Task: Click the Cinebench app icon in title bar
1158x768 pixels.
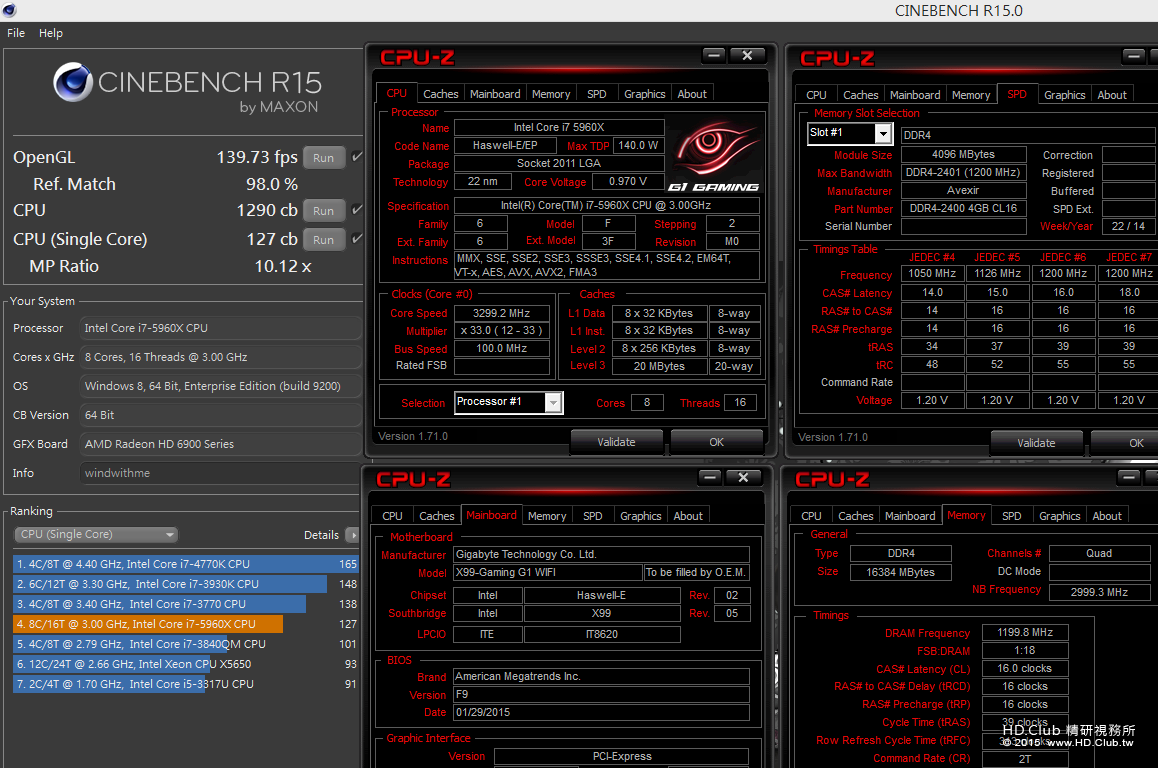Action: click(8, 10)
